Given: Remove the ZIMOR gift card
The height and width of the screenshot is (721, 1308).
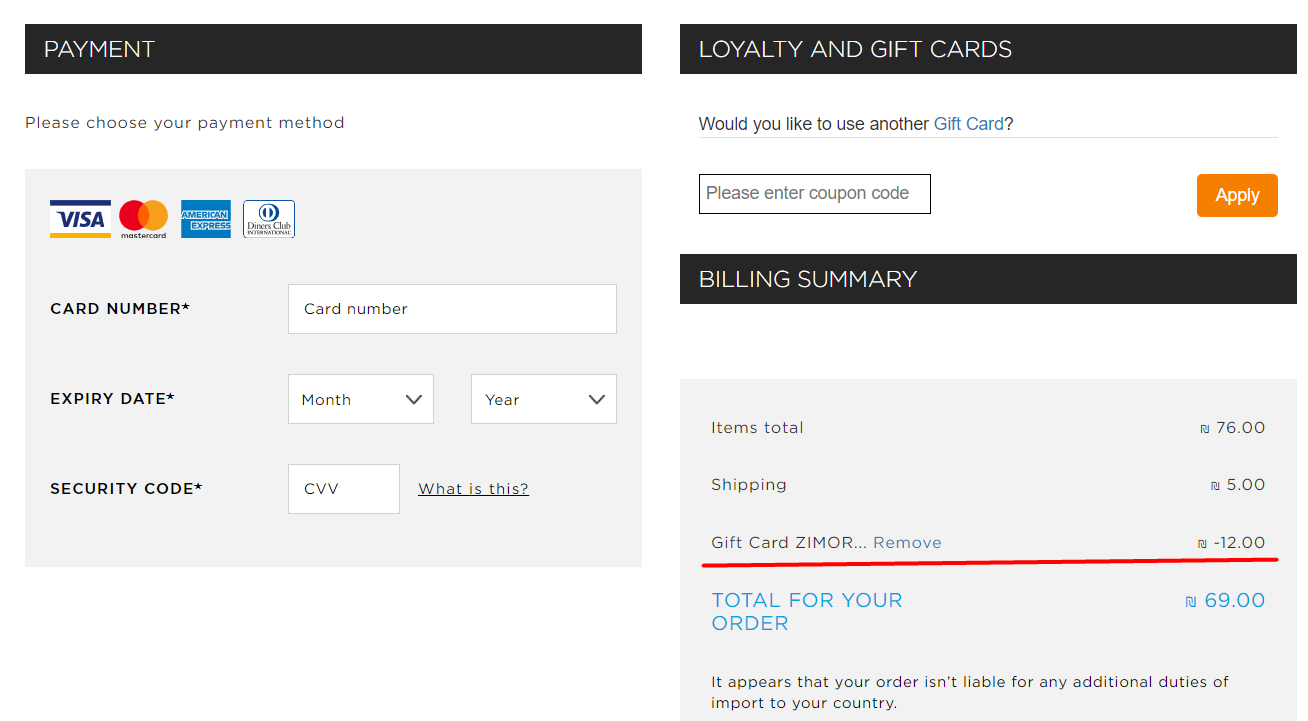Looking at the screenshot, I should (x=907, y=543).
